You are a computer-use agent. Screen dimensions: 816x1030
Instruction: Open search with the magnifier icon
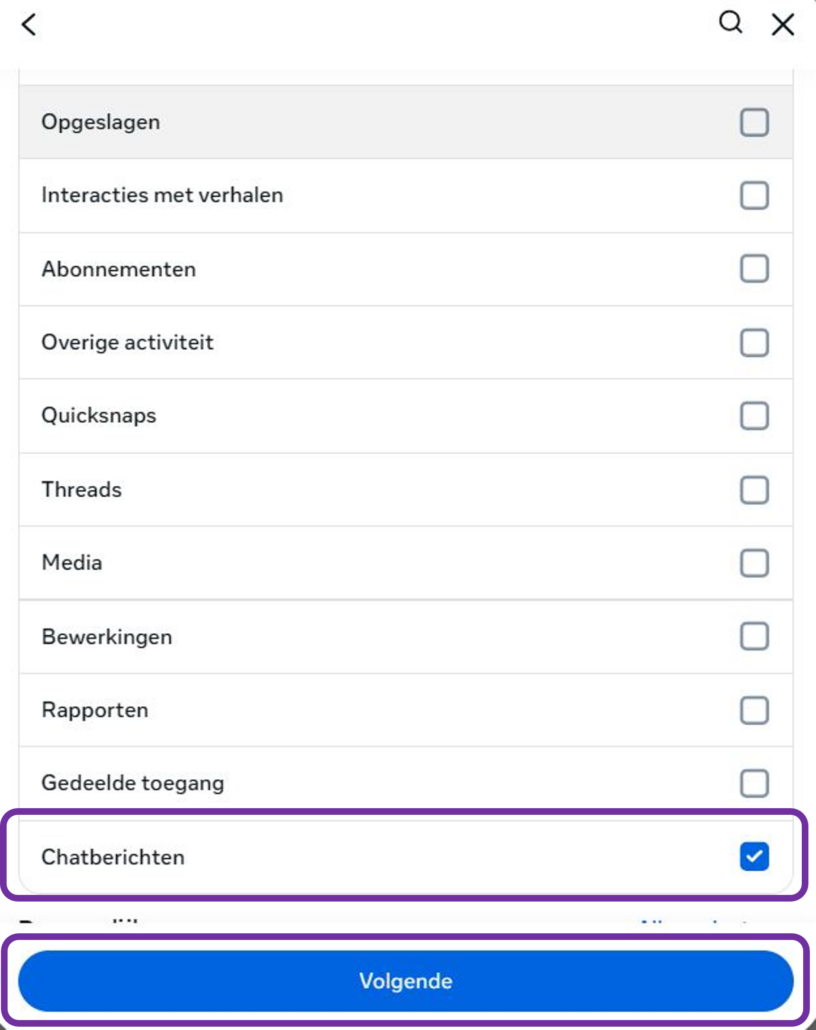click(731, 24)
